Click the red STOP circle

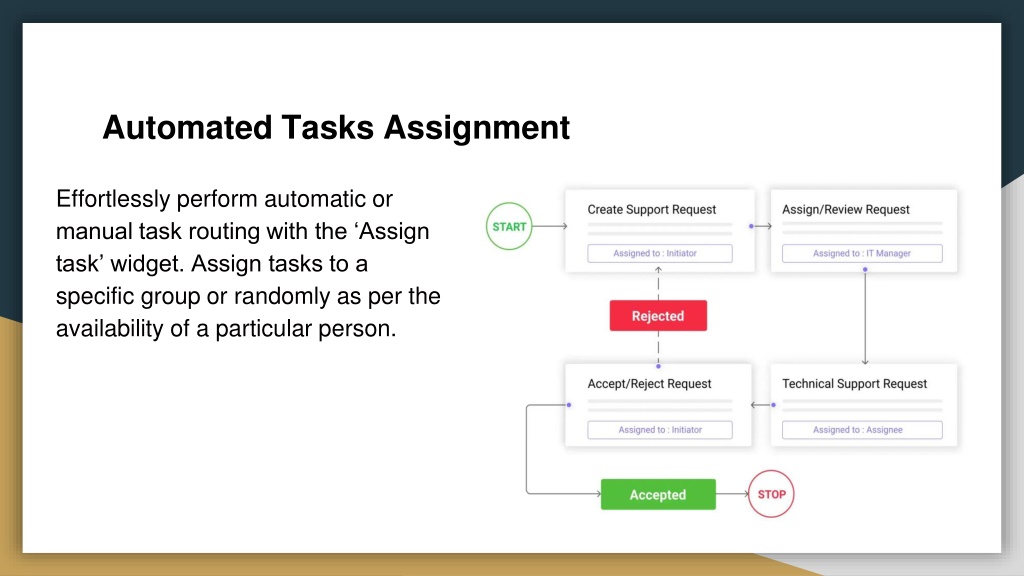(771, 494)
